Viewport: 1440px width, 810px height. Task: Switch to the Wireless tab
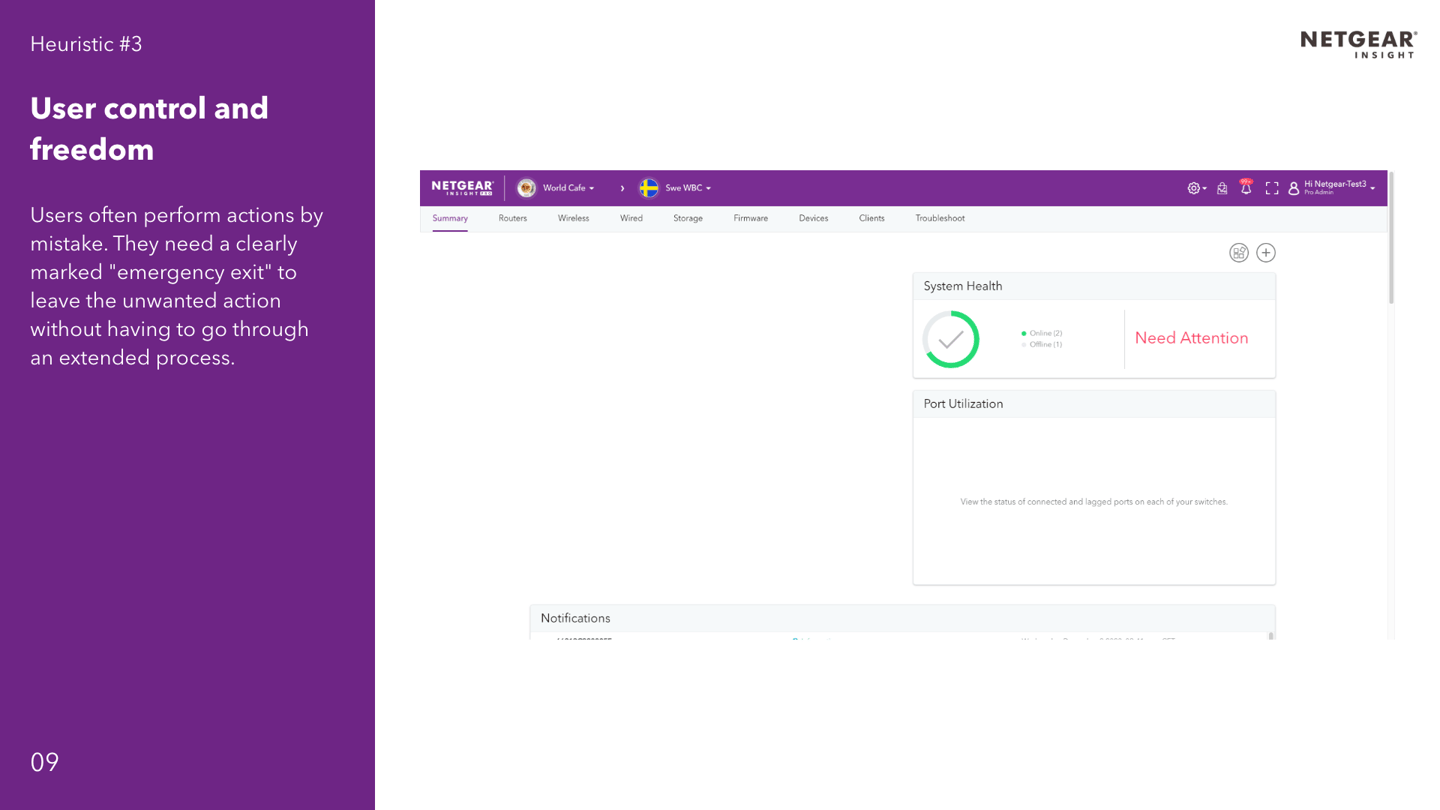click(573, 218)
